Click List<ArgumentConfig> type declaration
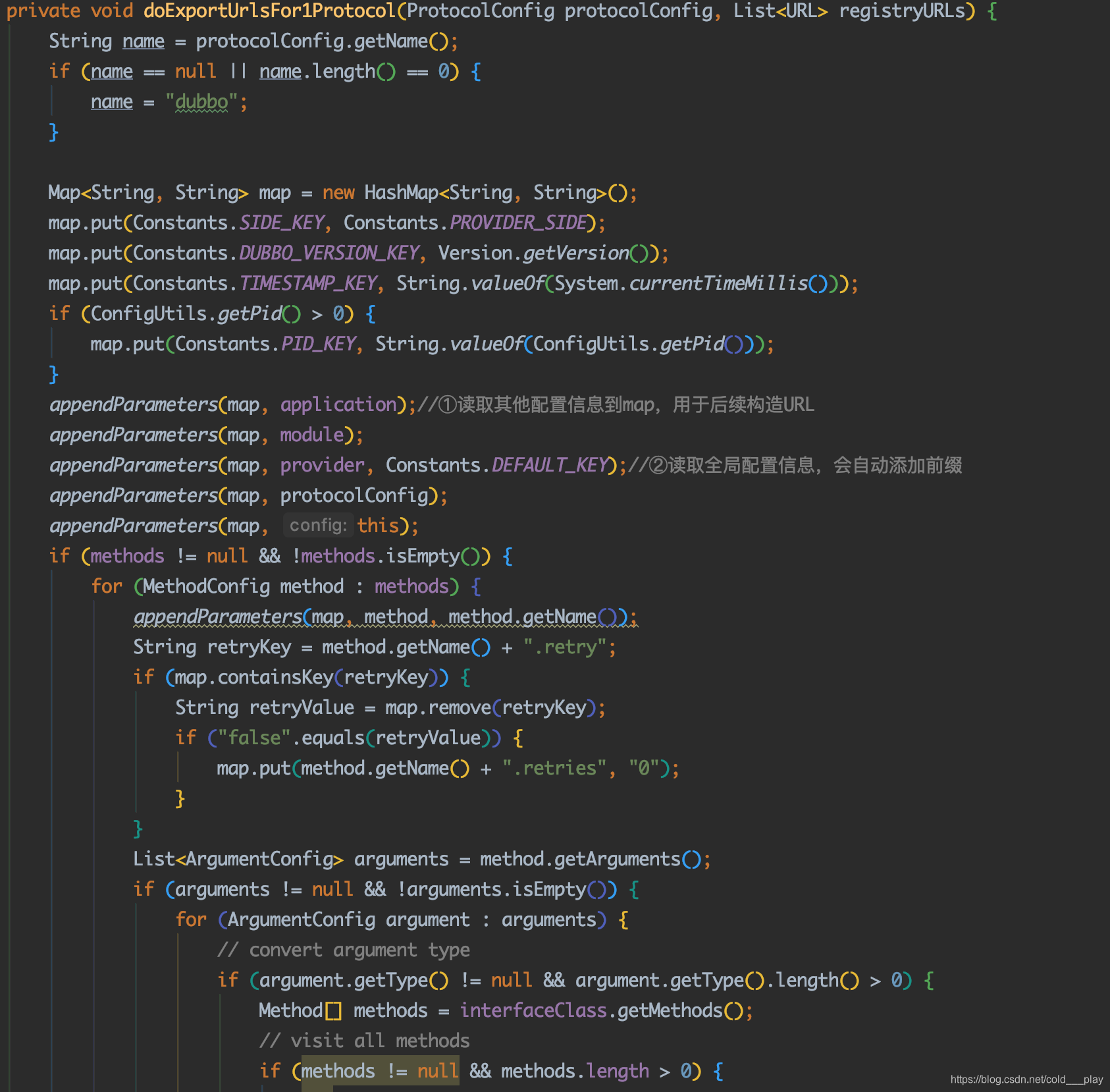 238,860
